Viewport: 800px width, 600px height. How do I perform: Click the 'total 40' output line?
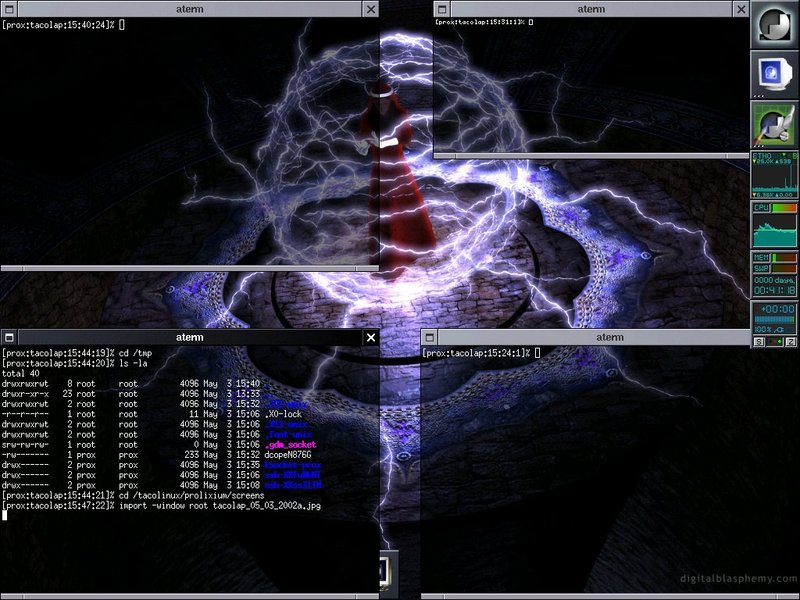(x=20, y=373)
